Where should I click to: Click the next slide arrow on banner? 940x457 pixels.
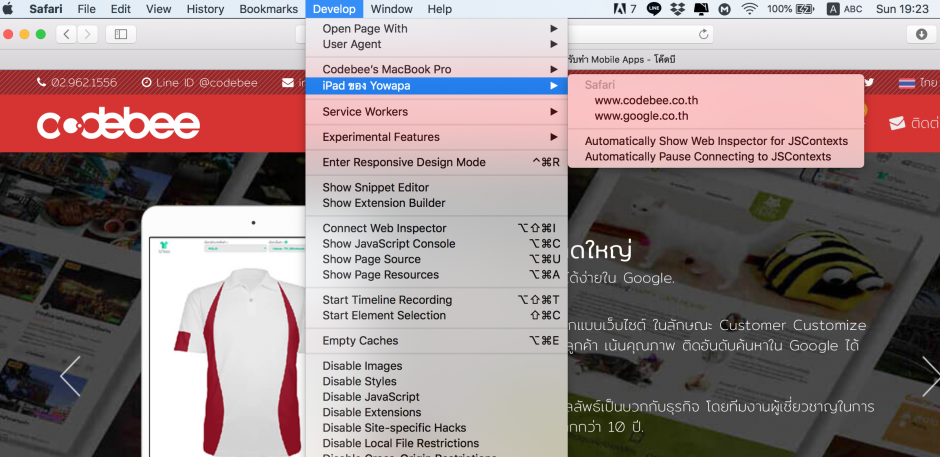pyautogui.click(x=930, y=375)
